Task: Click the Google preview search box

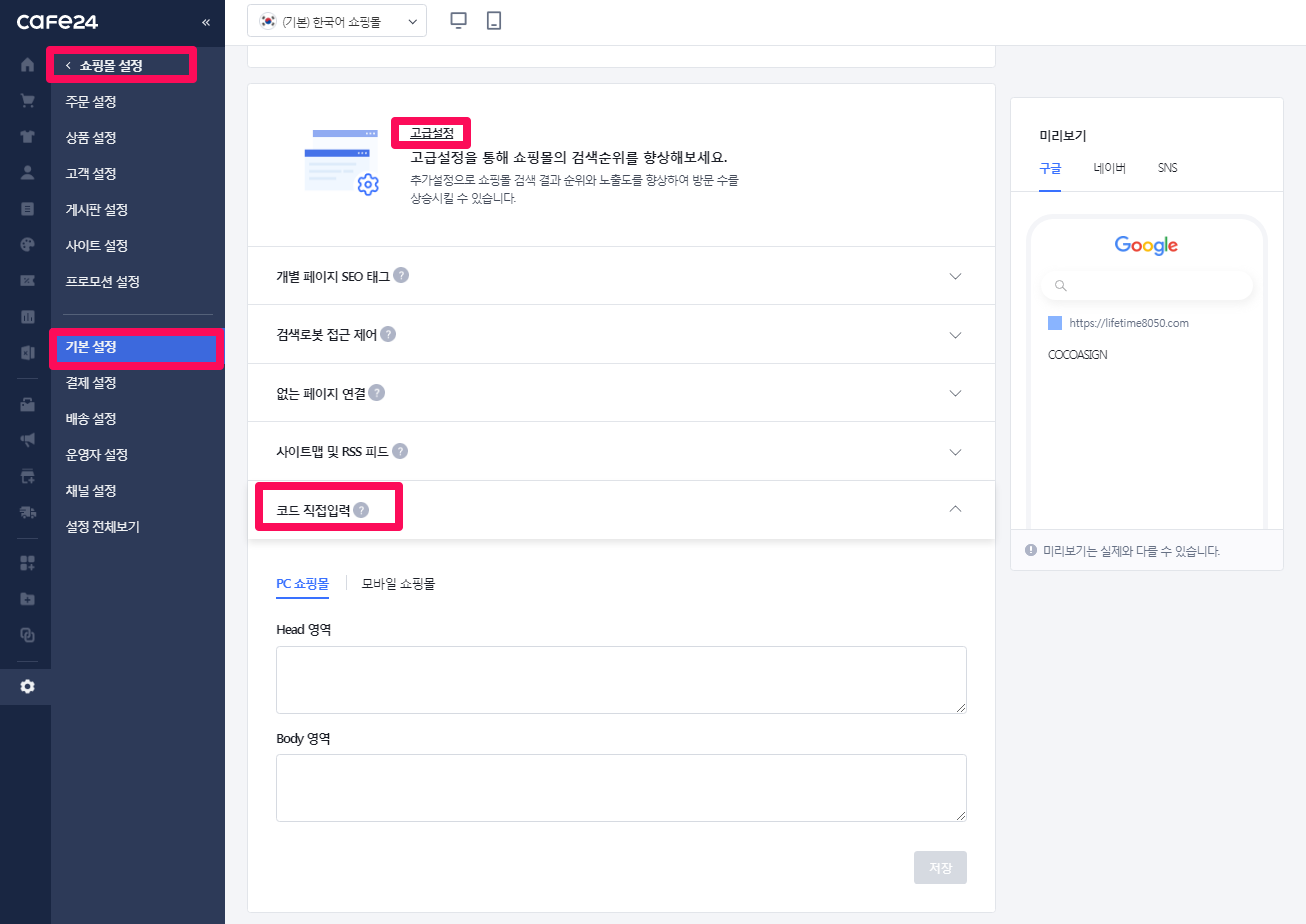Action: [1147, 285]
